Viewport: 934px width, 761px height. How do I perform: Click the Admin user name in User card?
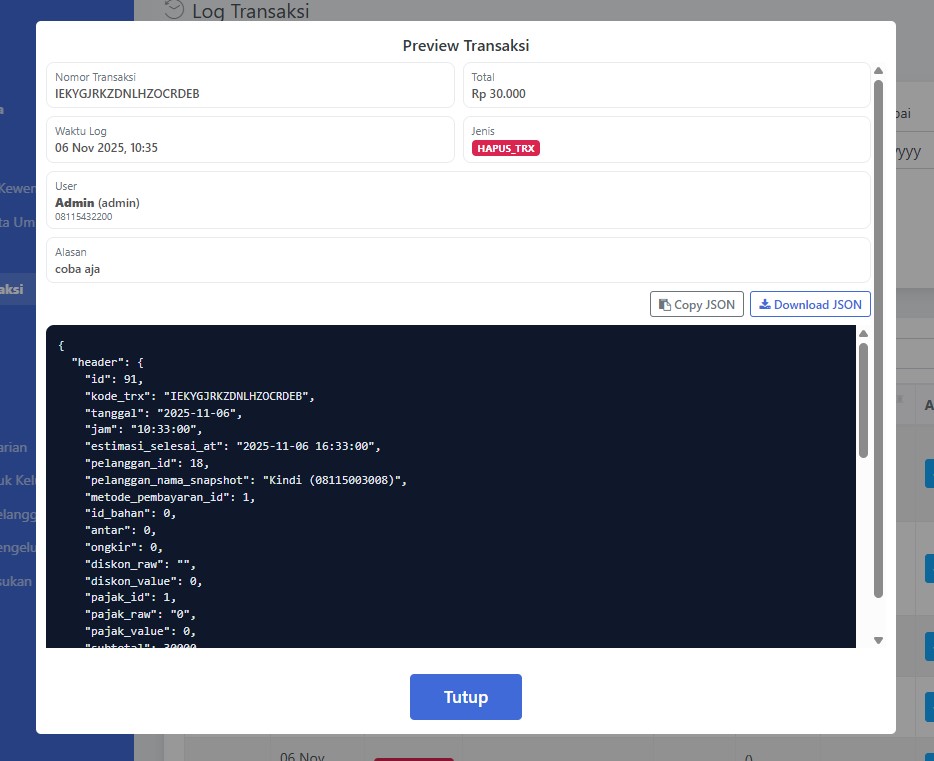coord(75,202)
